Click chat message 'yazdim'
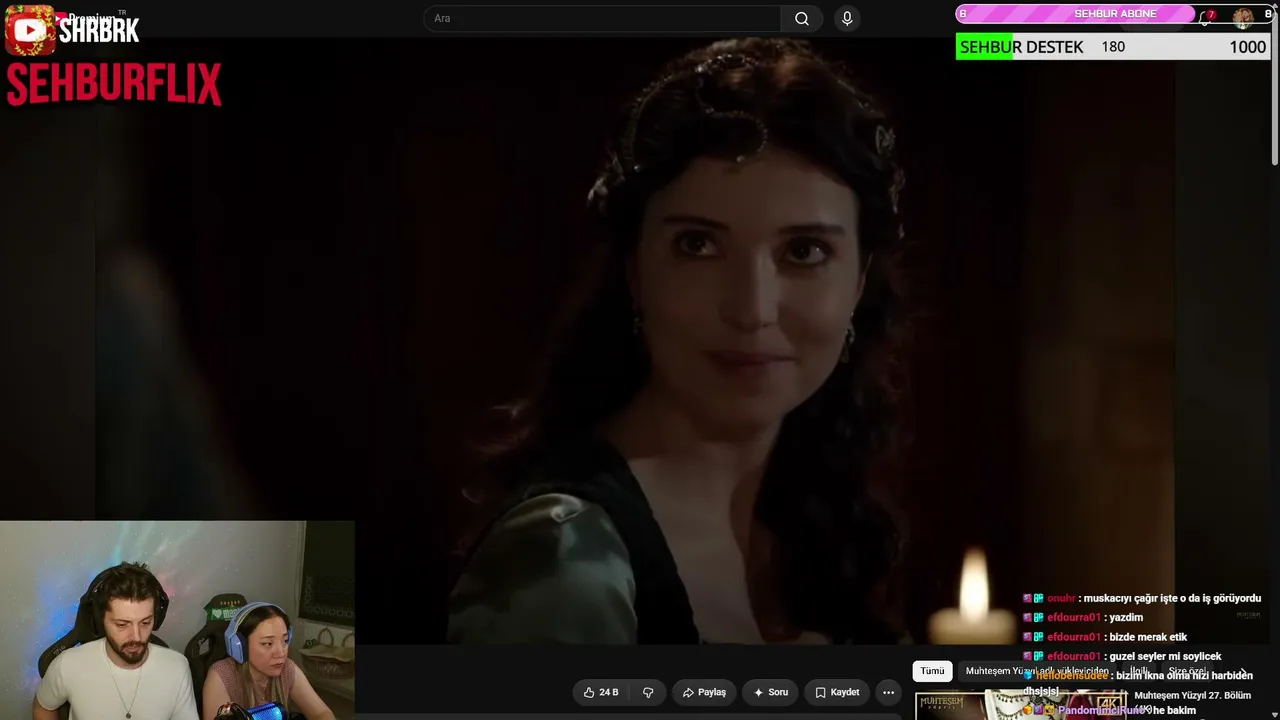 (1126, 617)
